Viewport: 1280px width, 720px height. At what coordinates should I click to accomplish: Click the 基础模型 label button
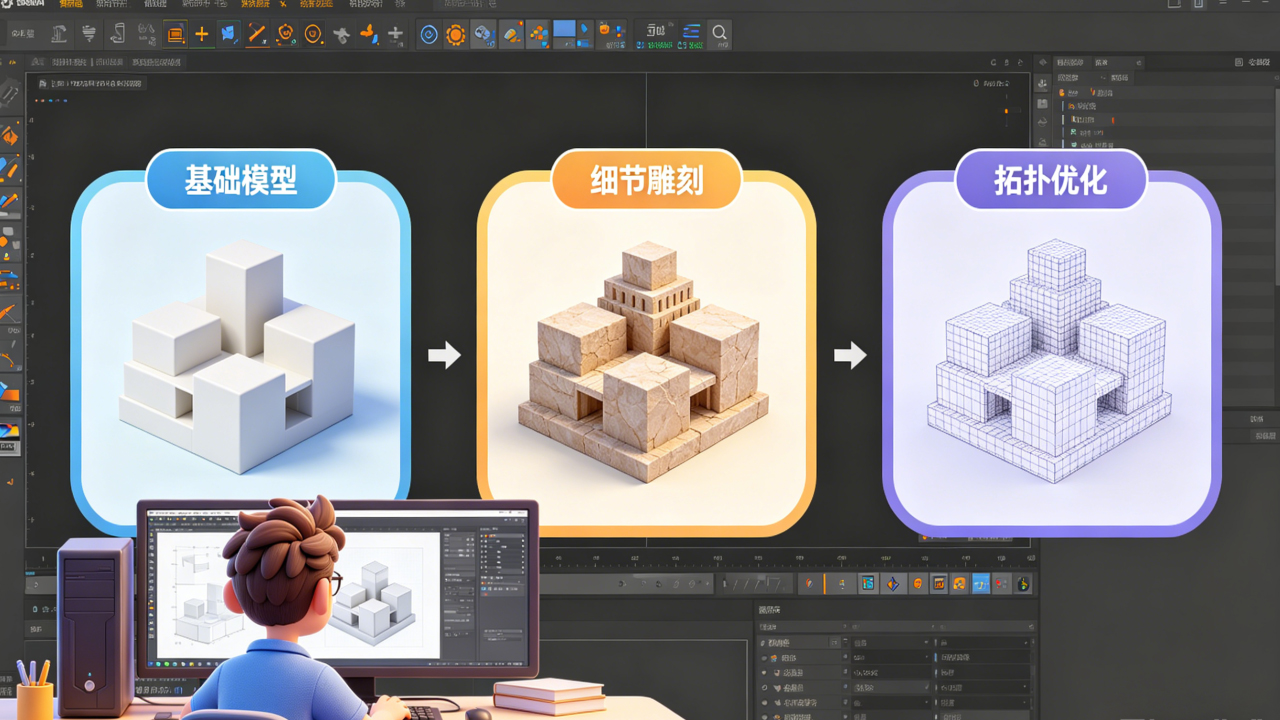[241, 180]
